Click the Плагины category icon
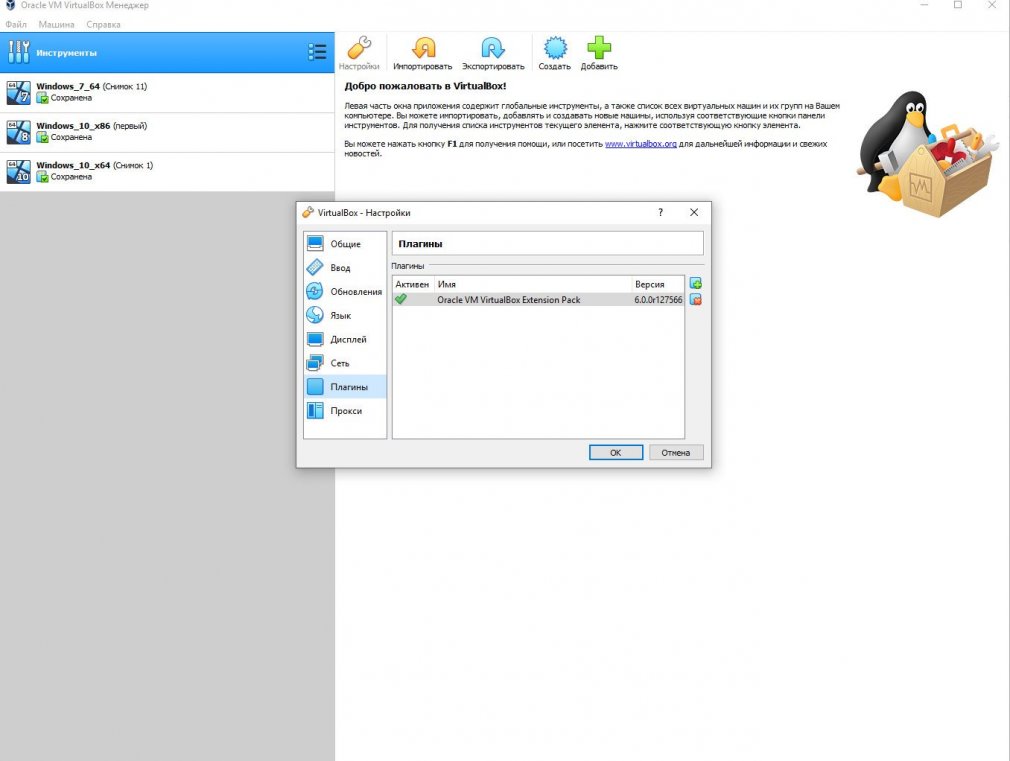The width and height of the screenshot is (1010, 761). tap(315, 387)
